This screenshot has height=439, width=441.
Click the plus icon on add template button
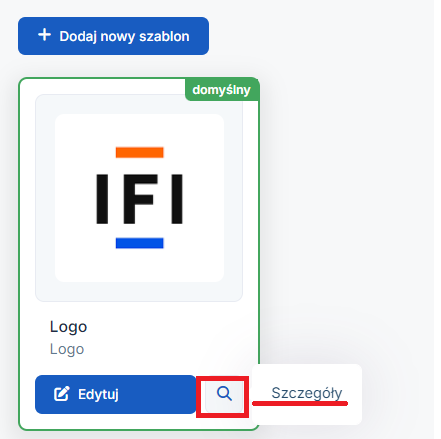pos(44,35)
